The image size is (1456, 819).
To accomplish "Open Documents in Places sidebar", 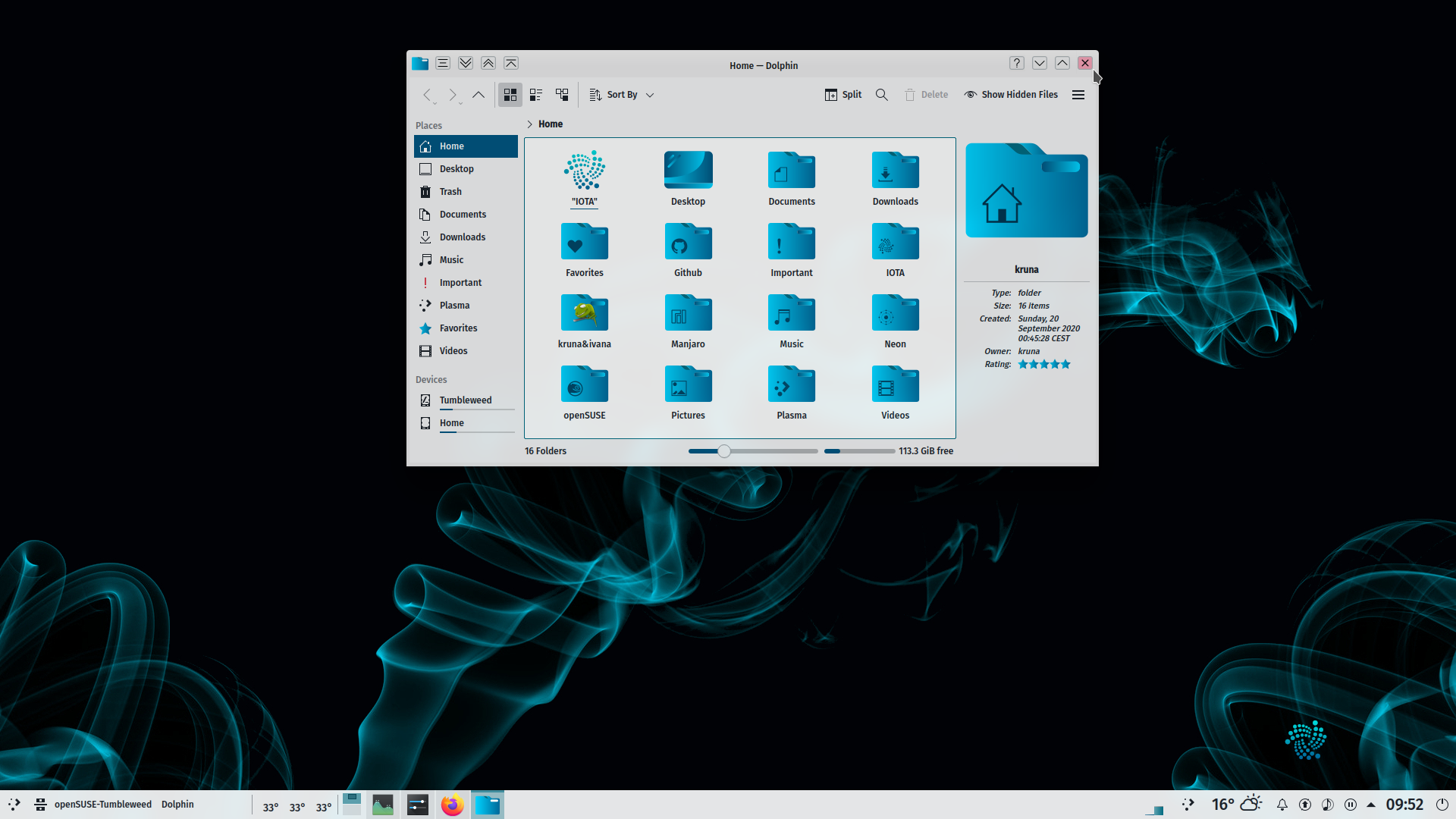I will [466, 215].
